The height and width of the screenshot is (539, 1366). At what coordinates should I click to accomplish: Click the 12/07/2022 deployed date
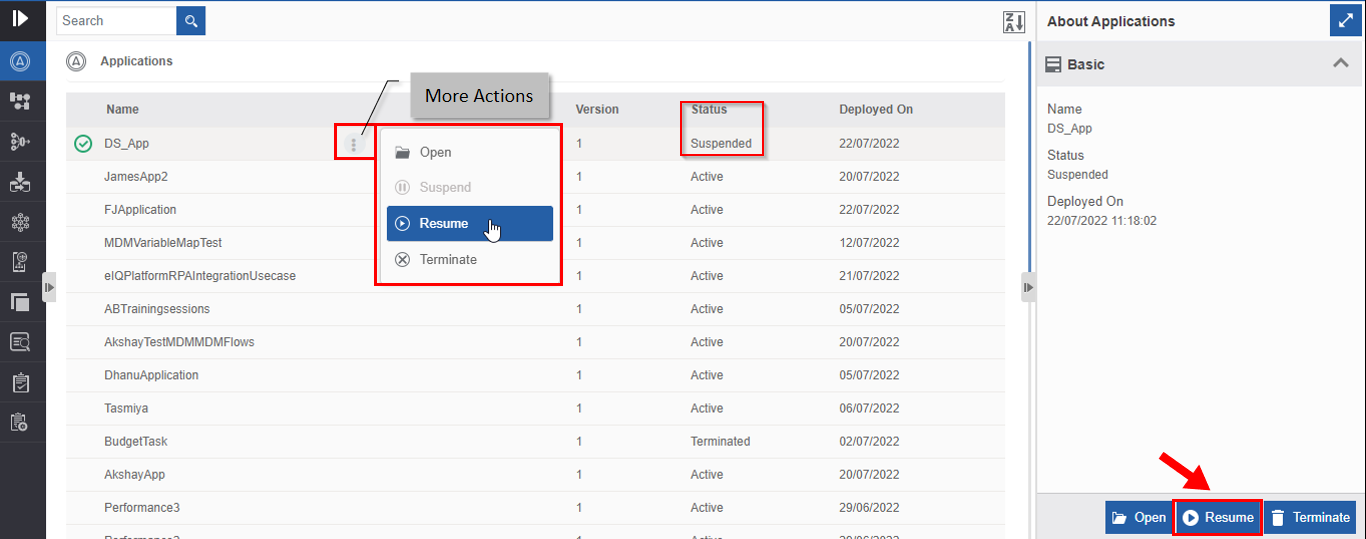pos(869,243)
